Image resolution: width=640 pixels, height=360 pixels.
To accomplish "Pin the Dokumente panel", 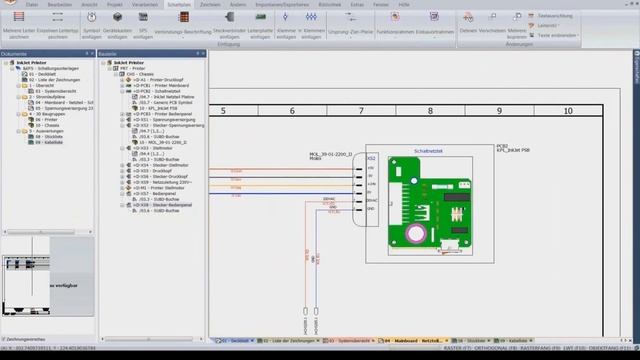I will click(87, 53).
